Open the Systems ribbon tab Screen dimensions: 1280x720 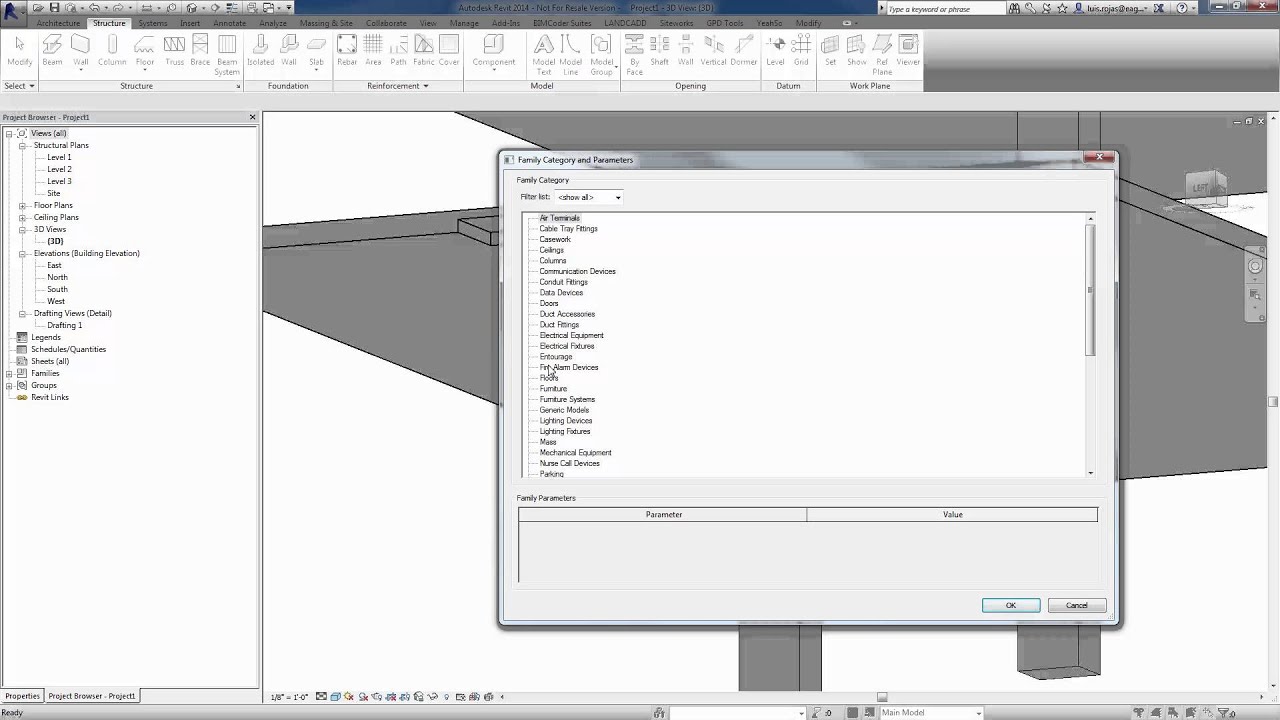153,23
